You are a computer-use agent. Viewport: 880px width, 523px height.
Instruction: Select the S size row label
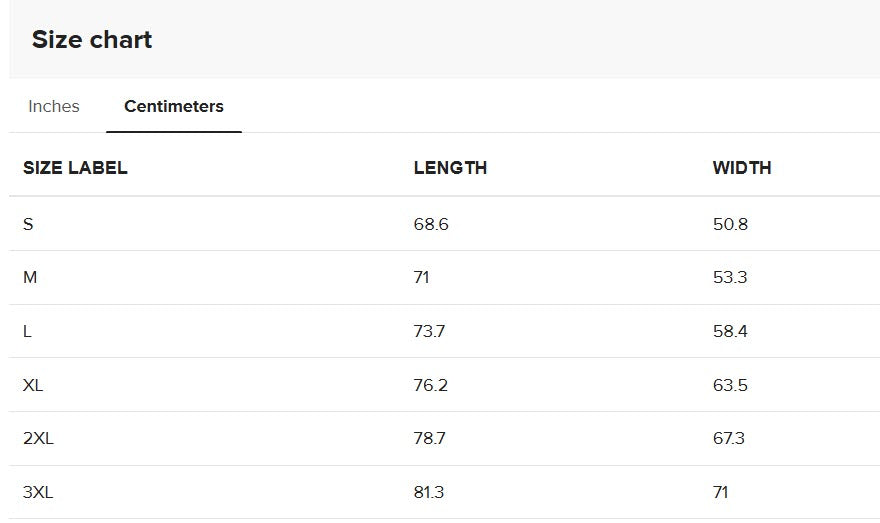28,224
